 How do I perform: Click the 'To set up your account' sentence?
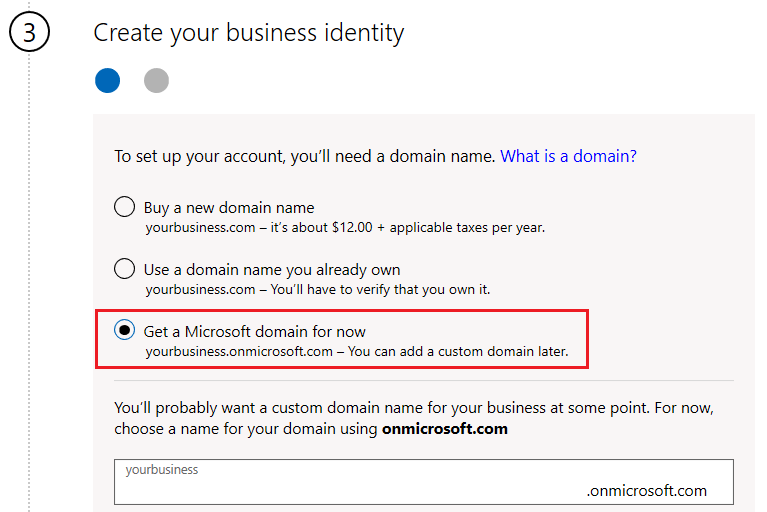tap(305, 156)
